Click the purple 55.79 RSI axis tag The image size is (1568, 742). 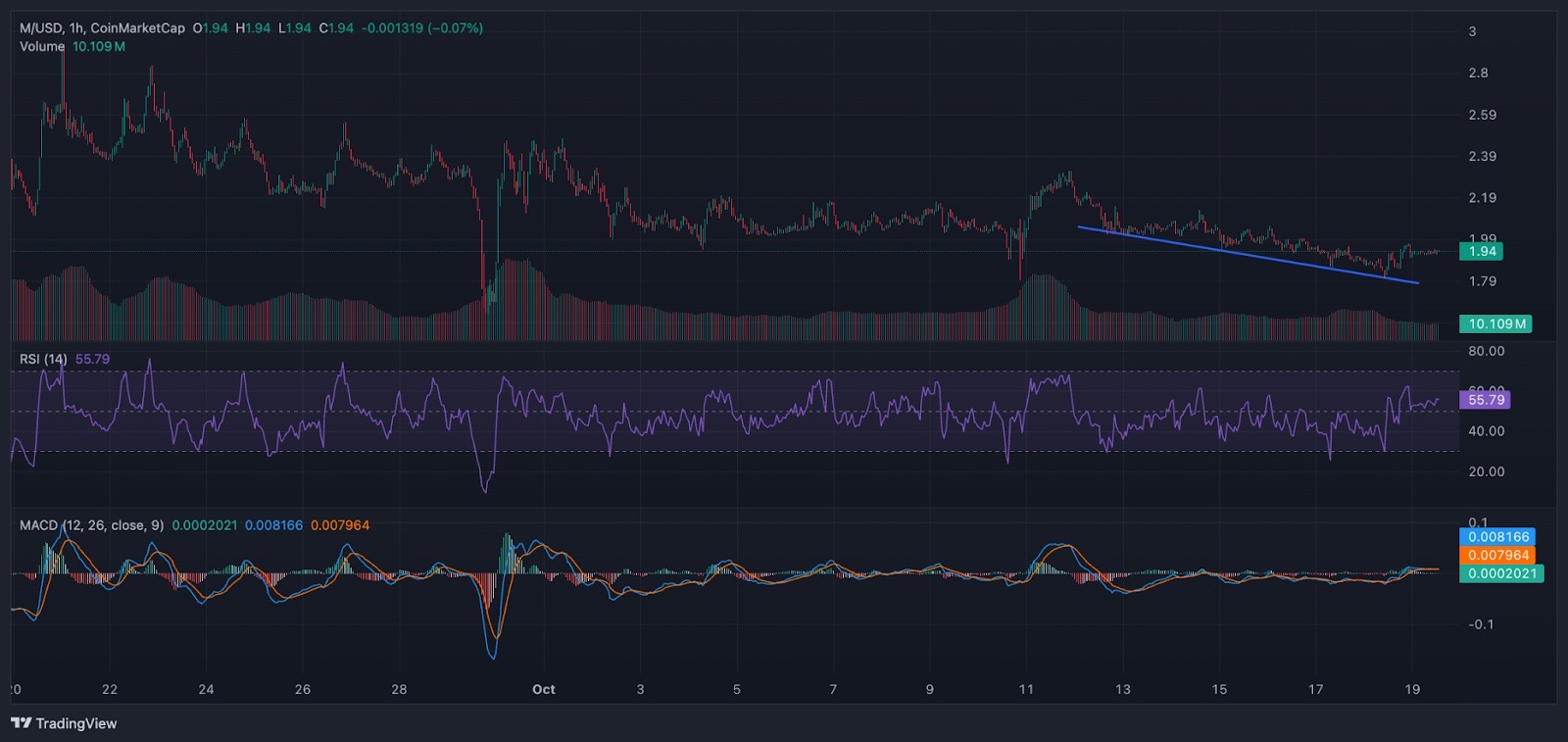tap(1485, 400)
